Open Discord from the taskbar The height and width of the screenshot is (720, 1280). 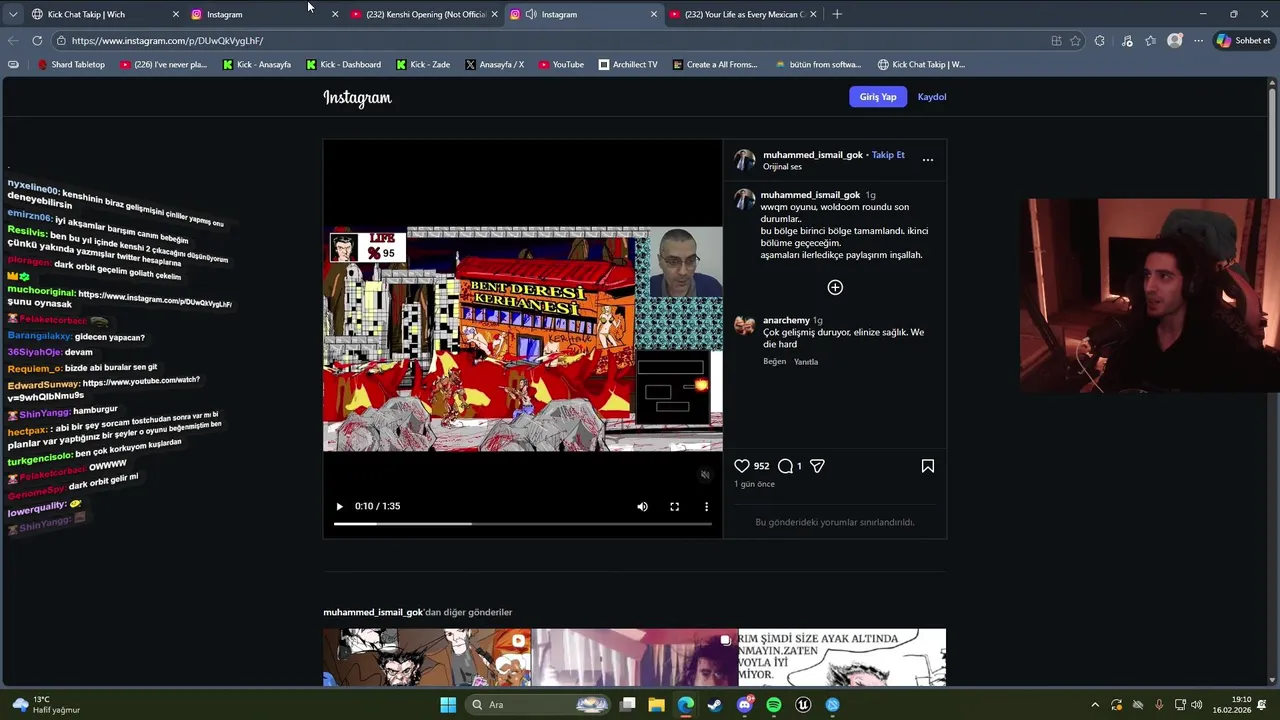744,705
